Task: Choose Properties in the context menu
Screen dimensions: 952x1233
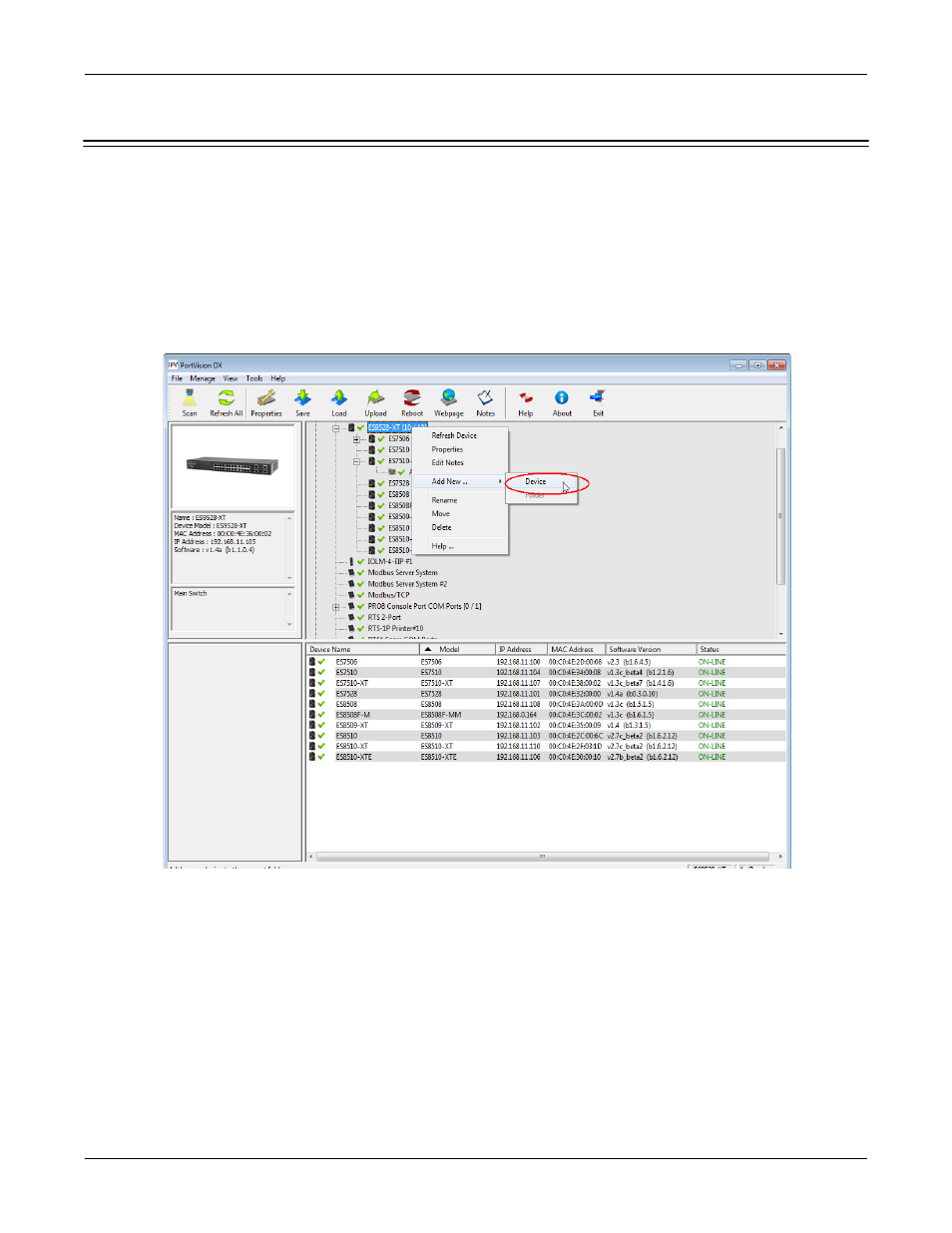Action: point(447,449)
